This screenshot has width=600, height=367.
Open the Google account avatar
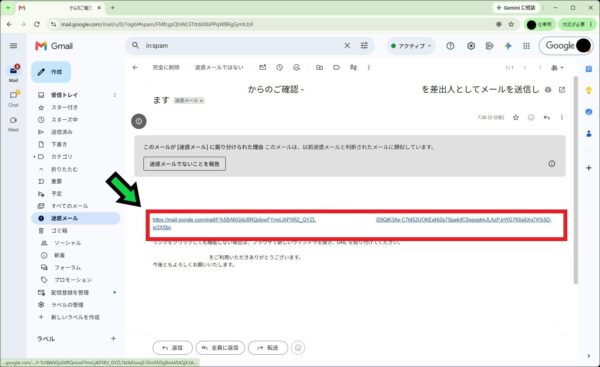tap(583, 46)
